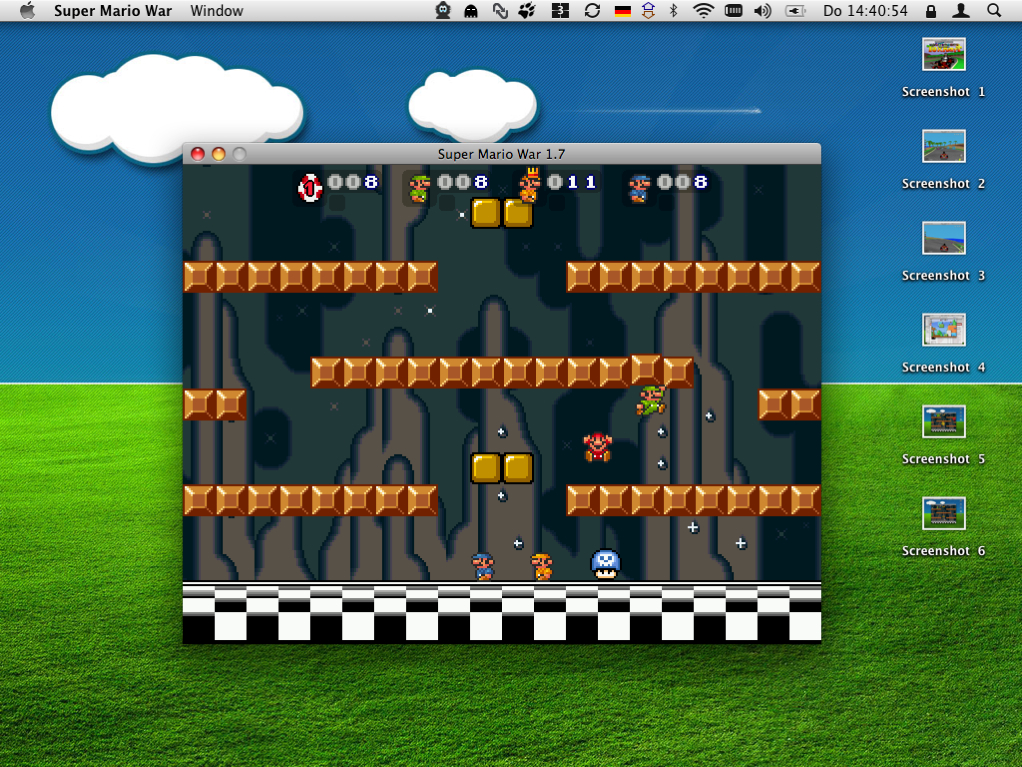Open the Super Mario War application menu

pyautogui.click(x=113, y=10)
